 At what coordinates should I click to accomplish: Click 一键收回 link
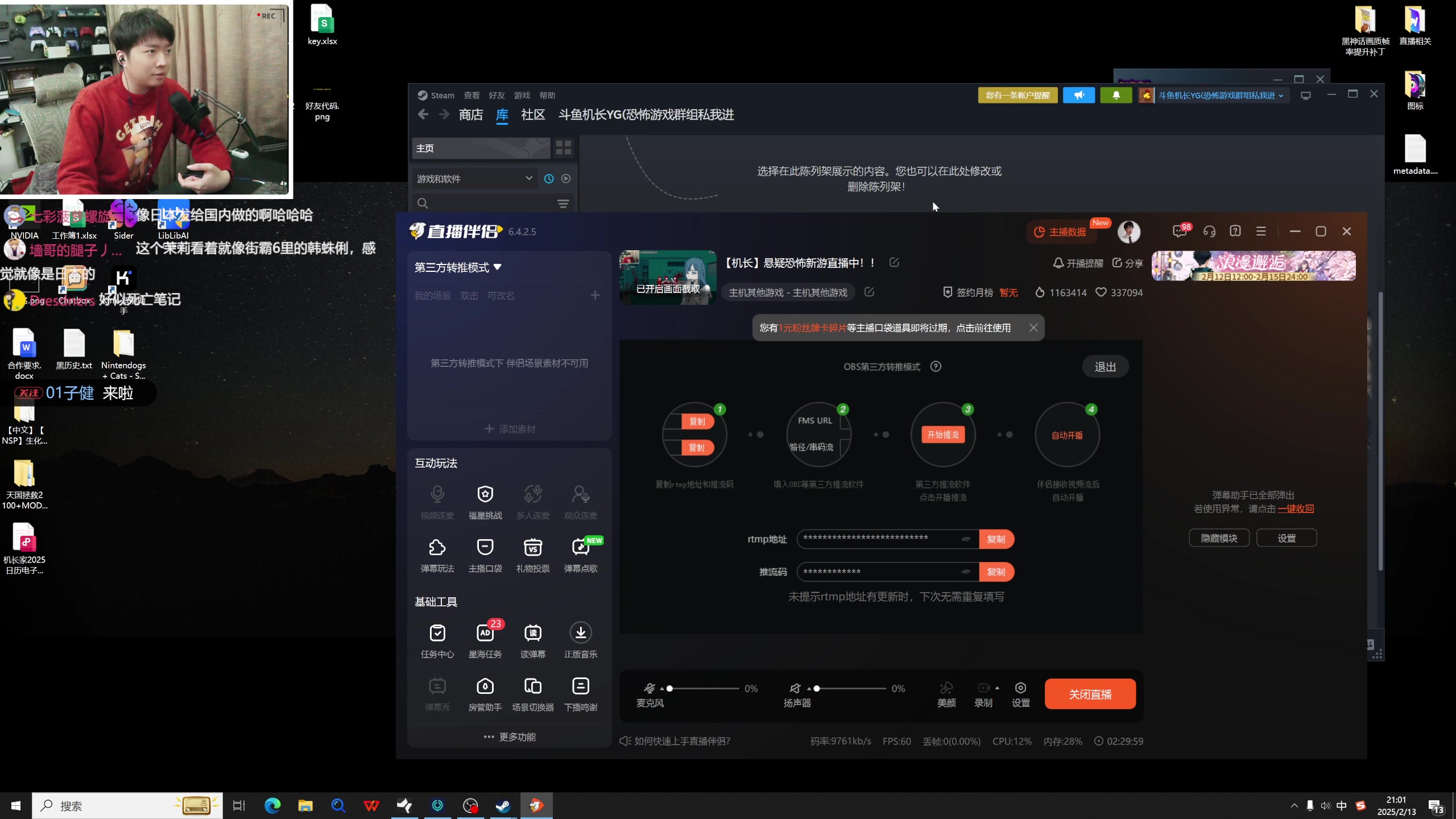click(1296, 508)
